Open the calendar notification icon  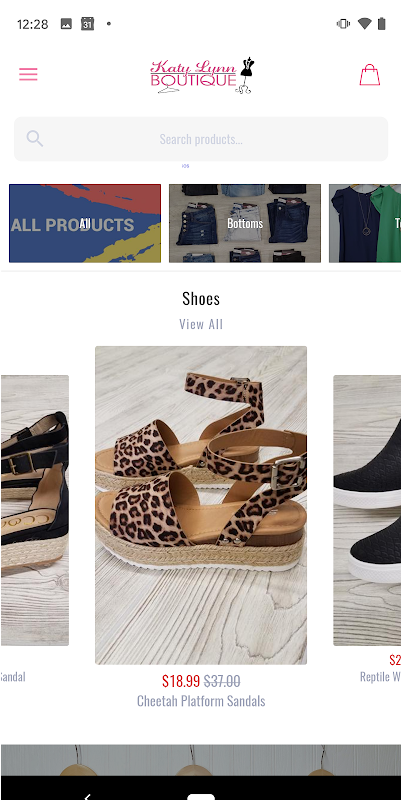[x=88, y=24]
